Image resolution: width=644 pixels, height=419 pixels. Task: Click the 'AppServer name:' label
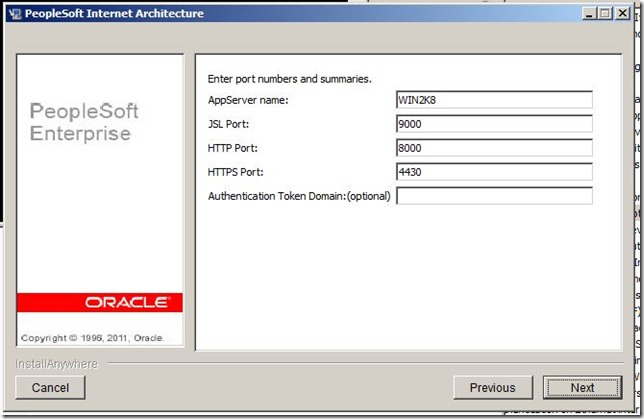tap(248, 100)
